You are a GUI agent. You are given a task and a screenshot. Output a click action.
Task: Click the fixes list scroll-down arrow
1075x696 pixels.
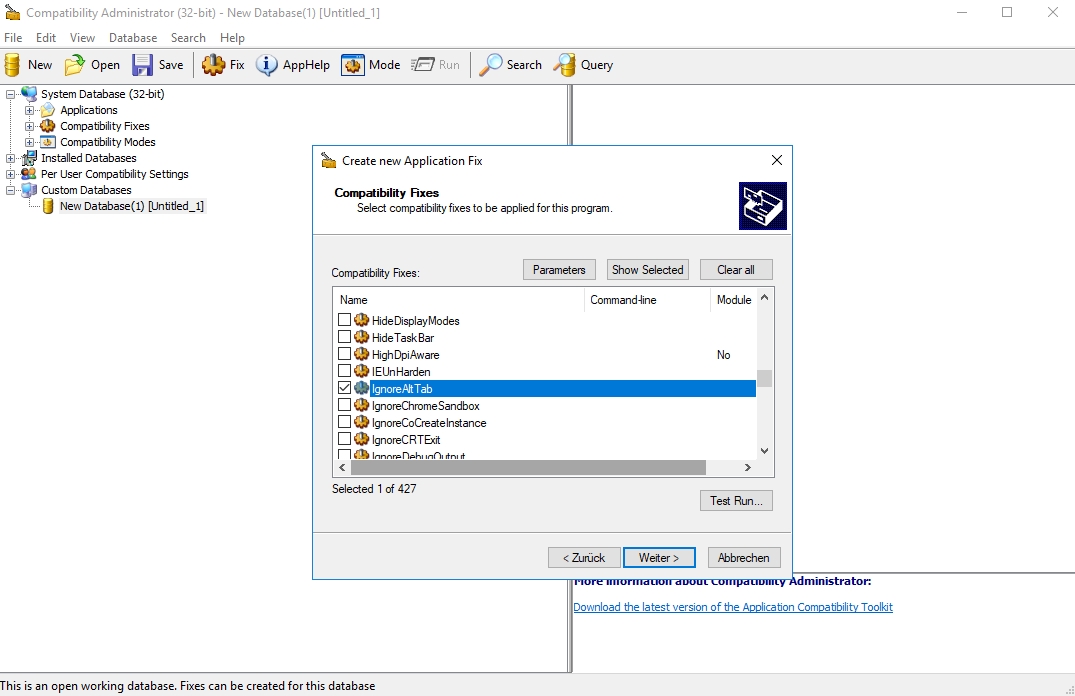tap(764, 451)
